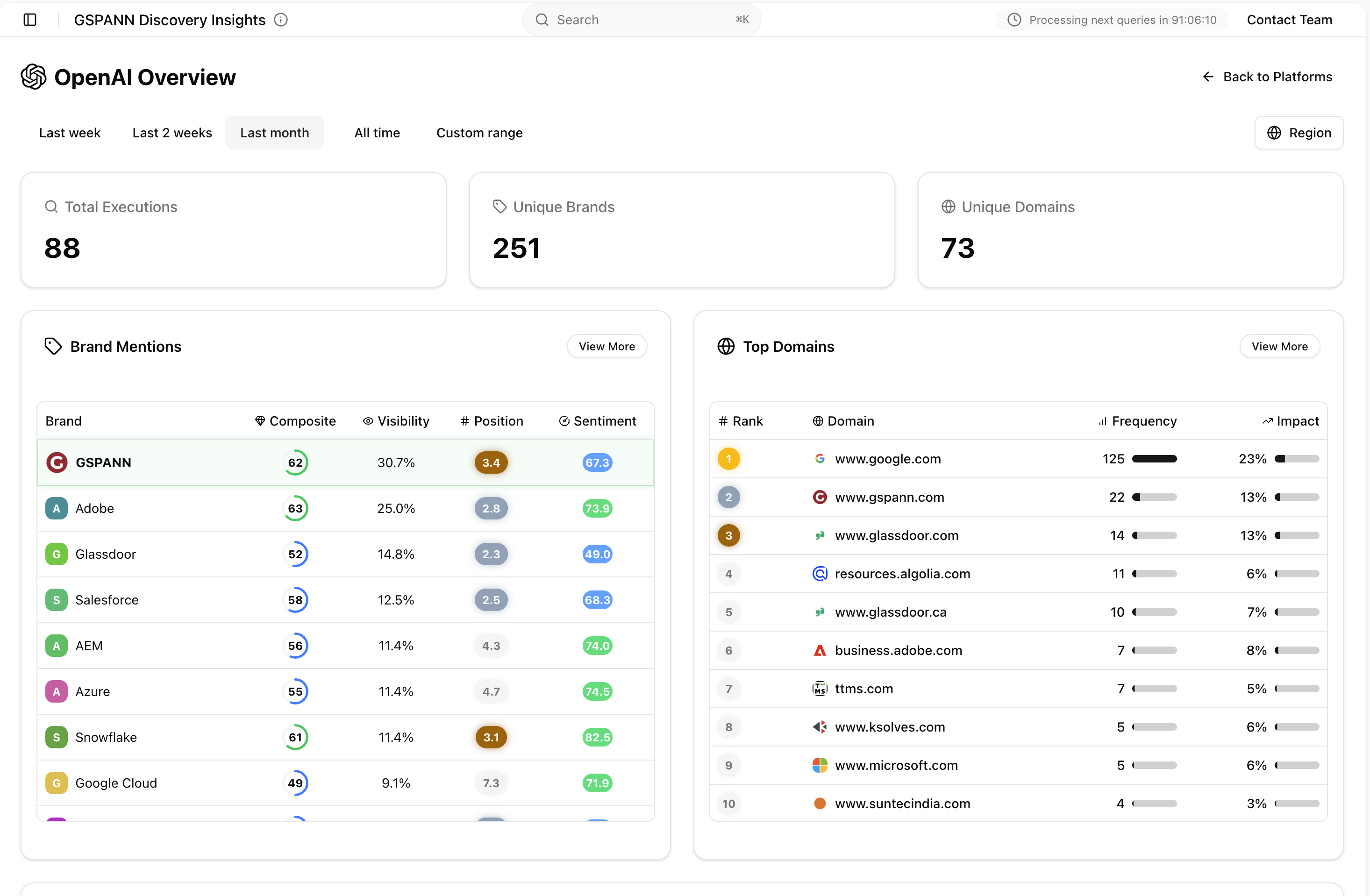Click the Google favicon beside www.google.com
The width and height of the screenshot is (1370, 896).
(820, 459)
